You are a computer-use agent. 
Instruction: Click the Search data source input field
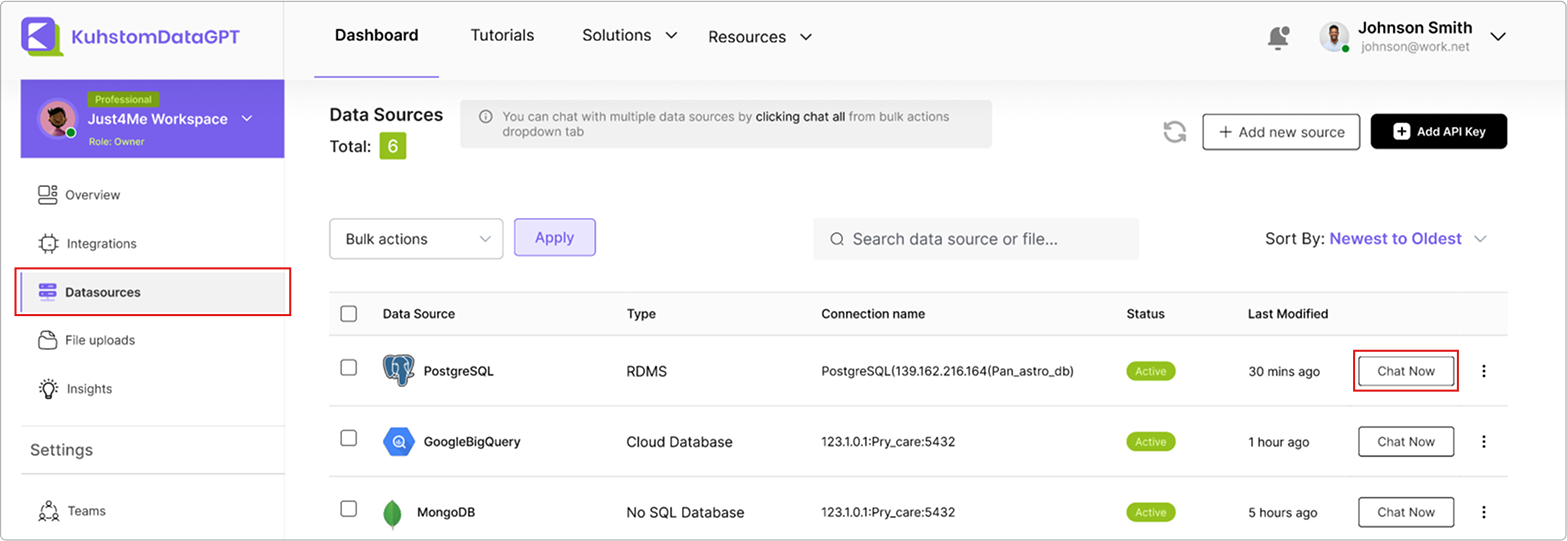click(975, 239)
